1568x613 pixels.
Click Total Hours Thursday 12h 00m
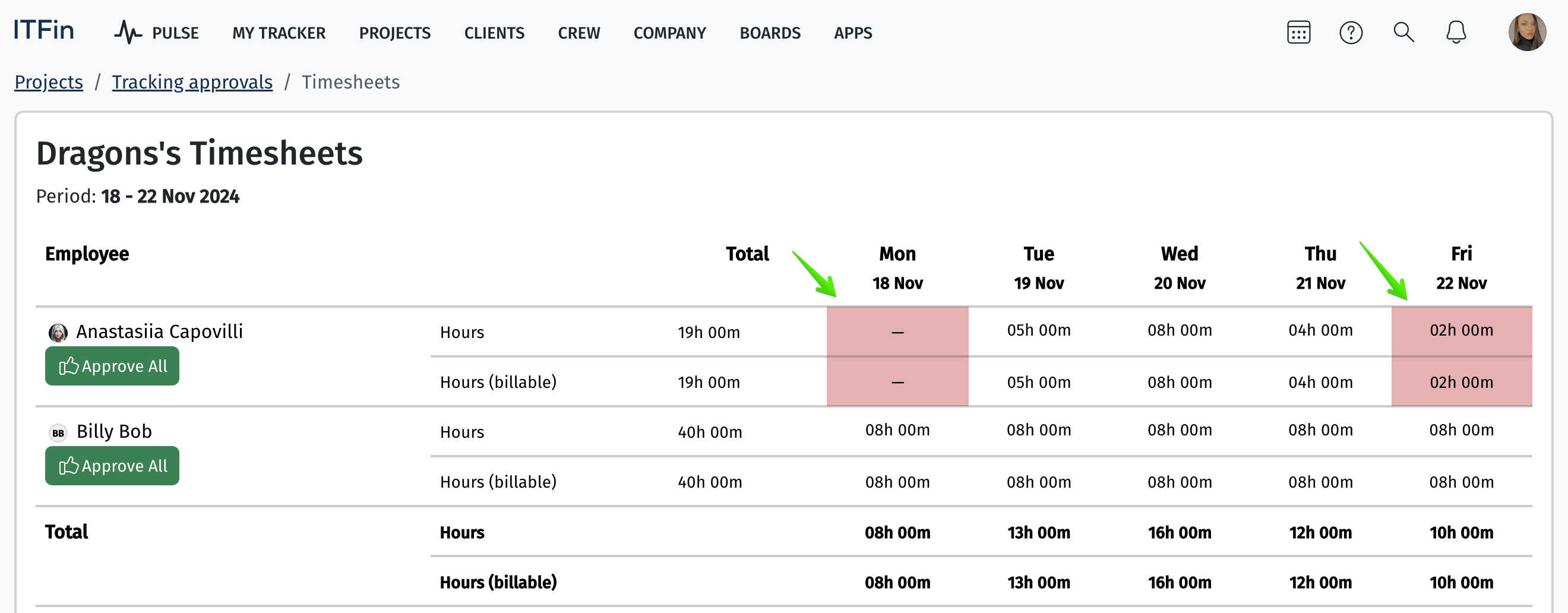(1320, 533)
